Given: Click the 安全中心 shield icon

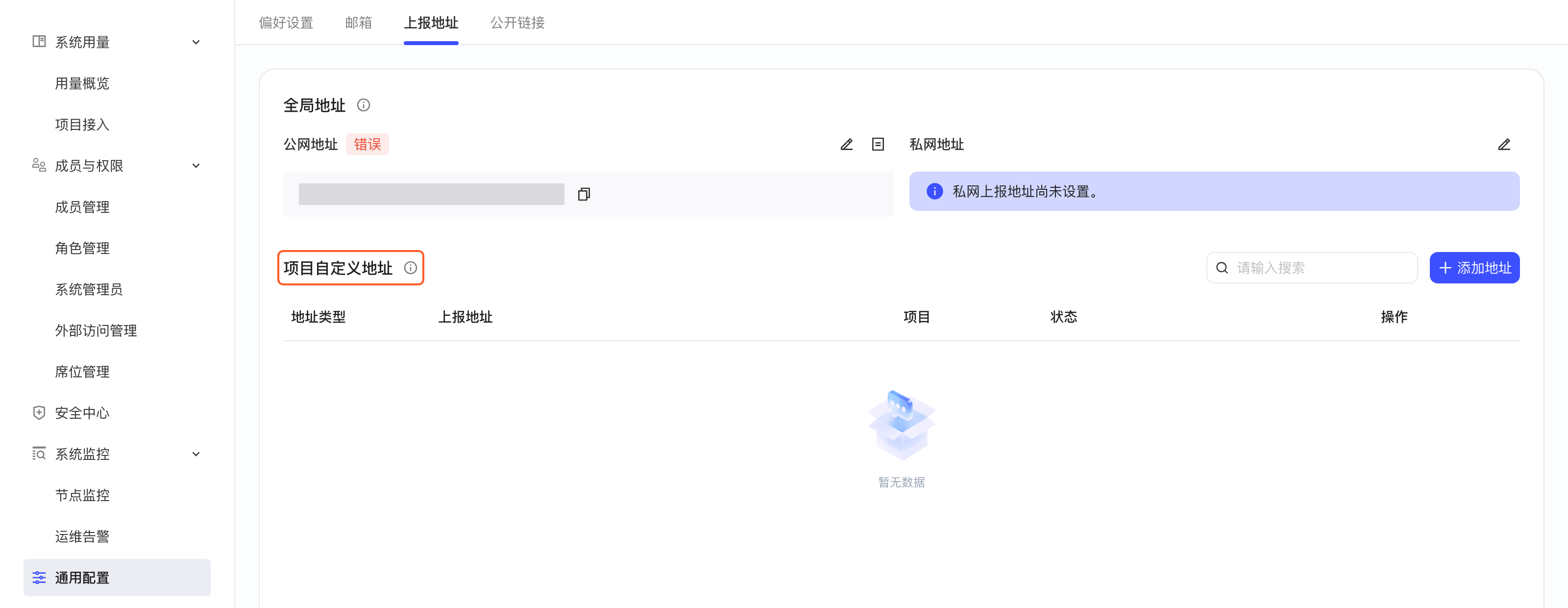Looking at the screenshot, I should tap(39, 412).
